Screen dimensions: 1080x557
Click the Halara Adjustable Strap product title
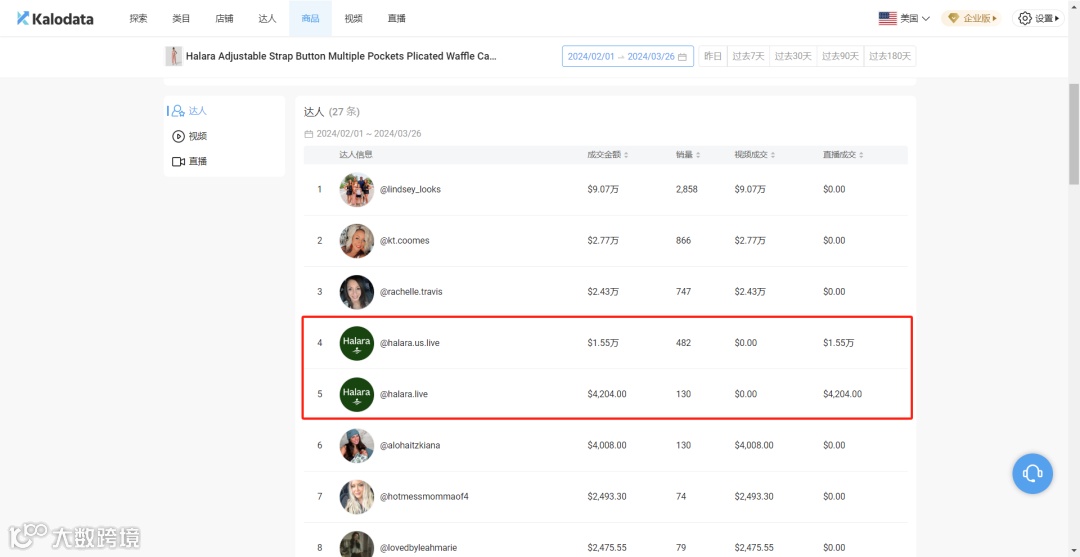pyautogui.click(x=341, y=56)
